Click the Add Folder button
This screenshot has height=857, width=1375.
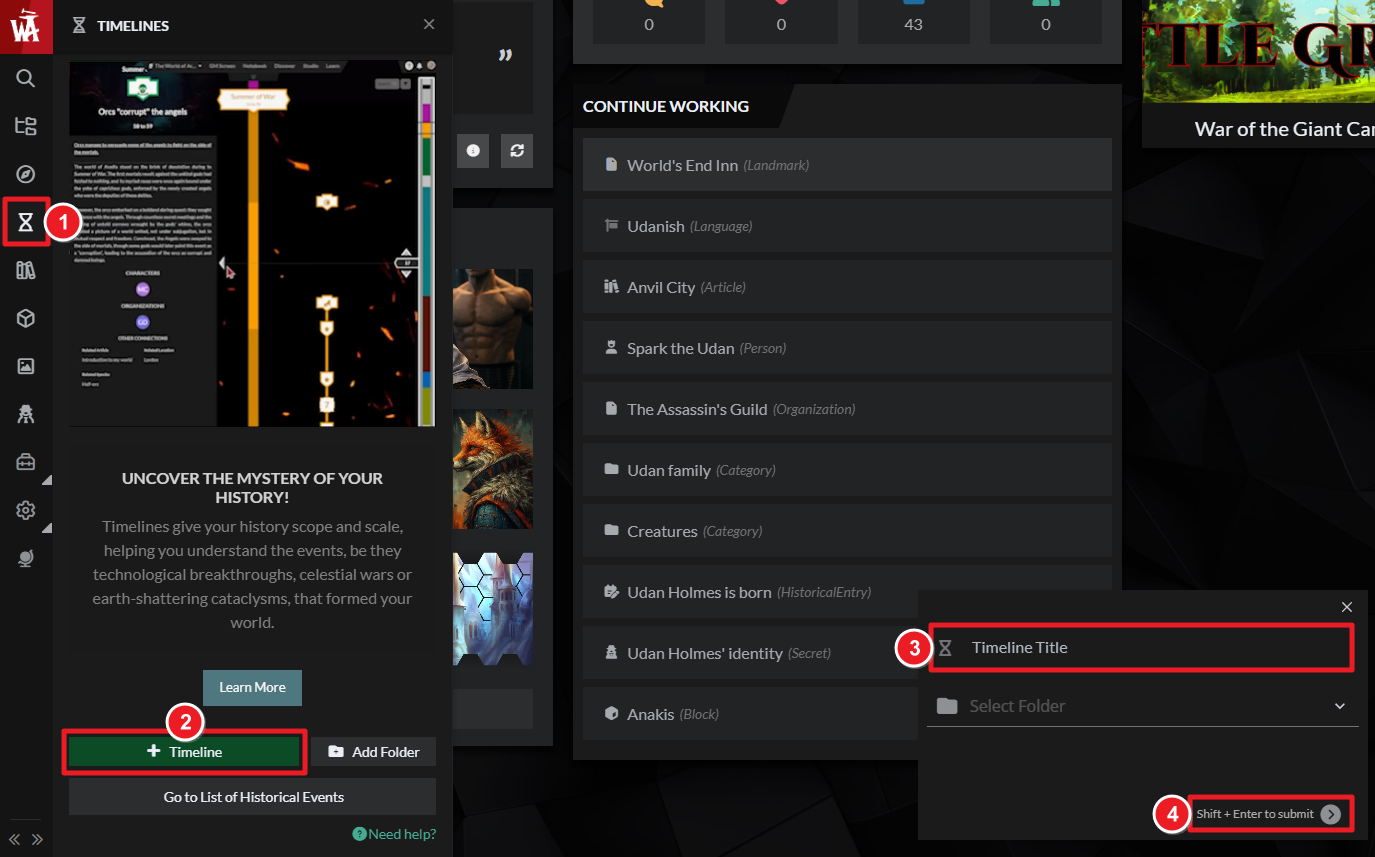(x=374, y=752)
